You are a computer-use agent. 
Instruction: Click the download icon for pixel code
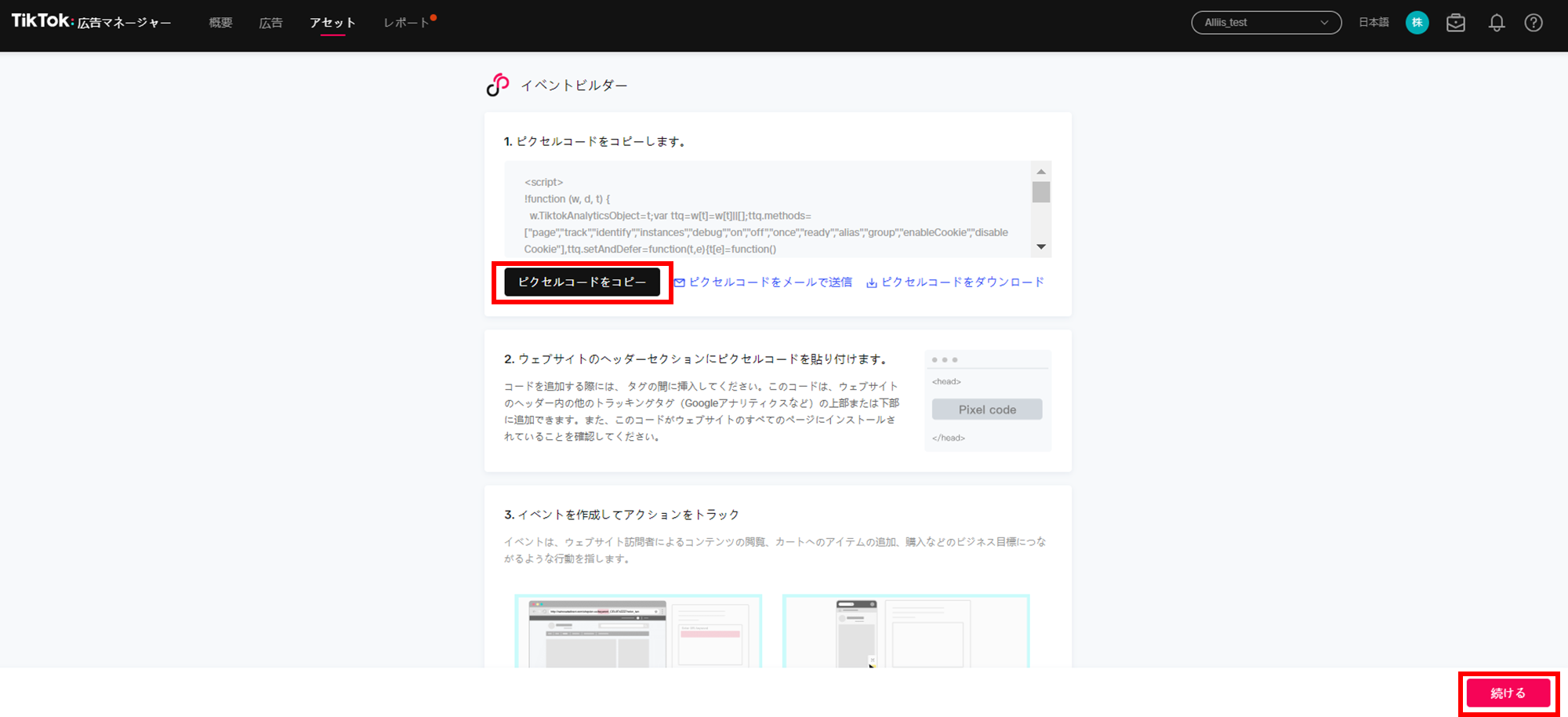pyautogui.click(x=871, y=282)
